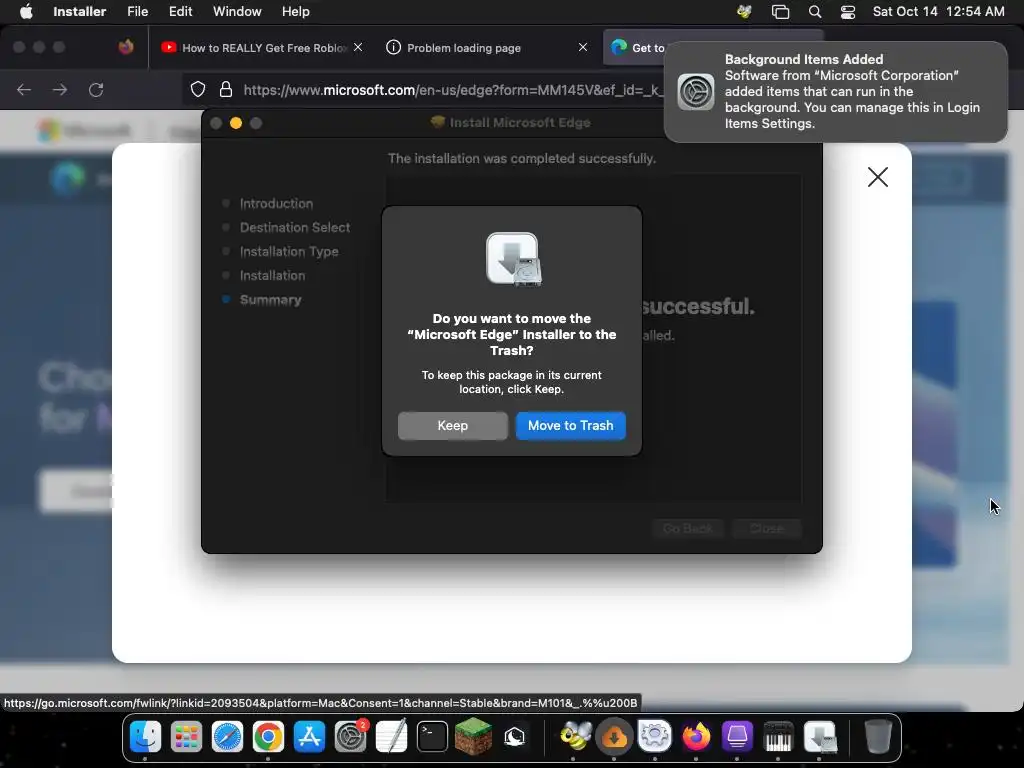Select the Summary step in the sidebar
Image resolution: width=1024 pixels, height=768 pixels.
[270, 300]
